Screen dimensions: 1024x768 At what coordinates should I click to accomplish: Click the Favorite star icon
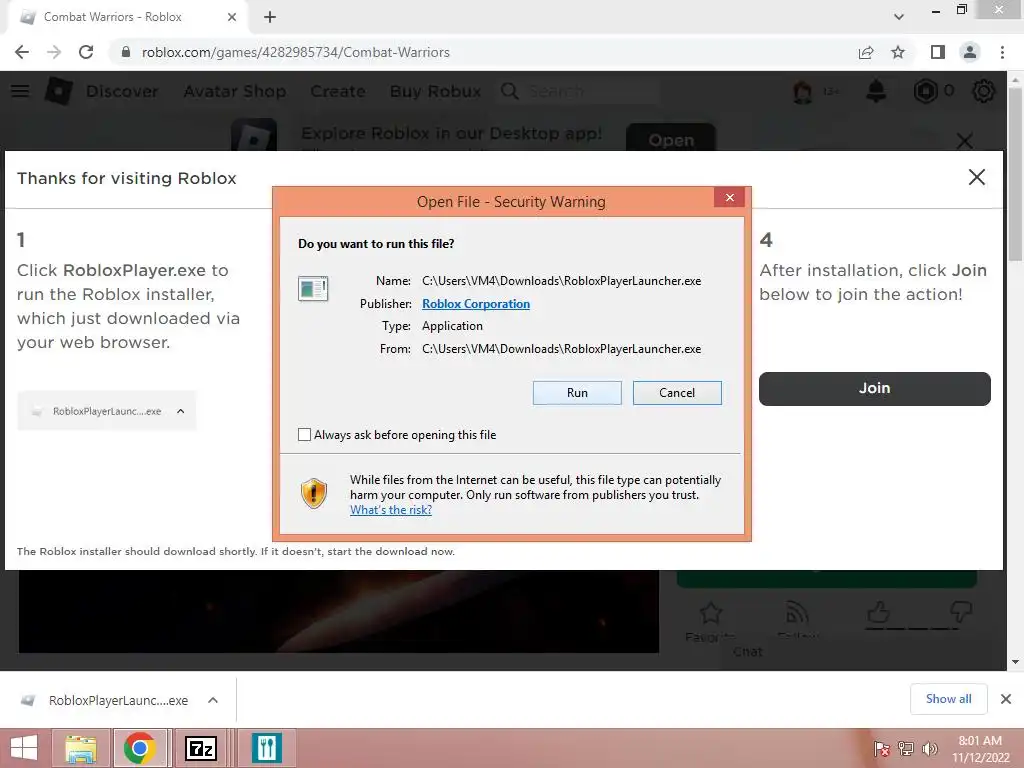pos(711,613)
